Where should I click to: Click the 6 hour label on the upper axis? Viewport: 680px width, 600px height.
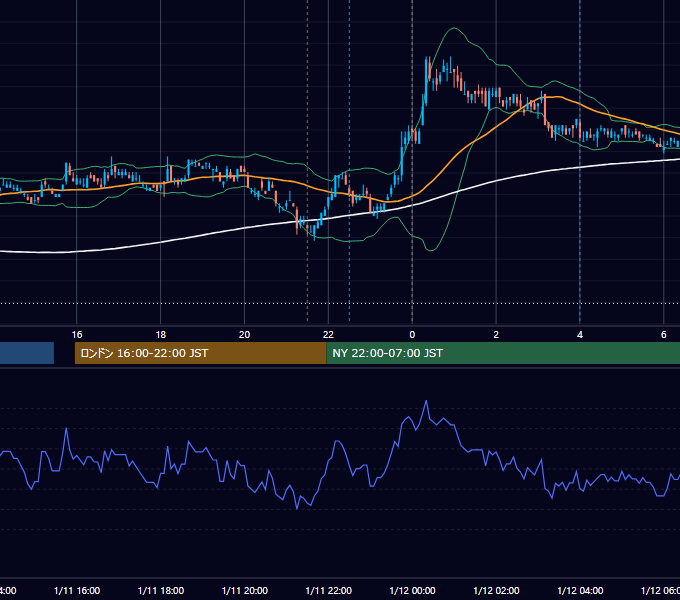[664, 335]
